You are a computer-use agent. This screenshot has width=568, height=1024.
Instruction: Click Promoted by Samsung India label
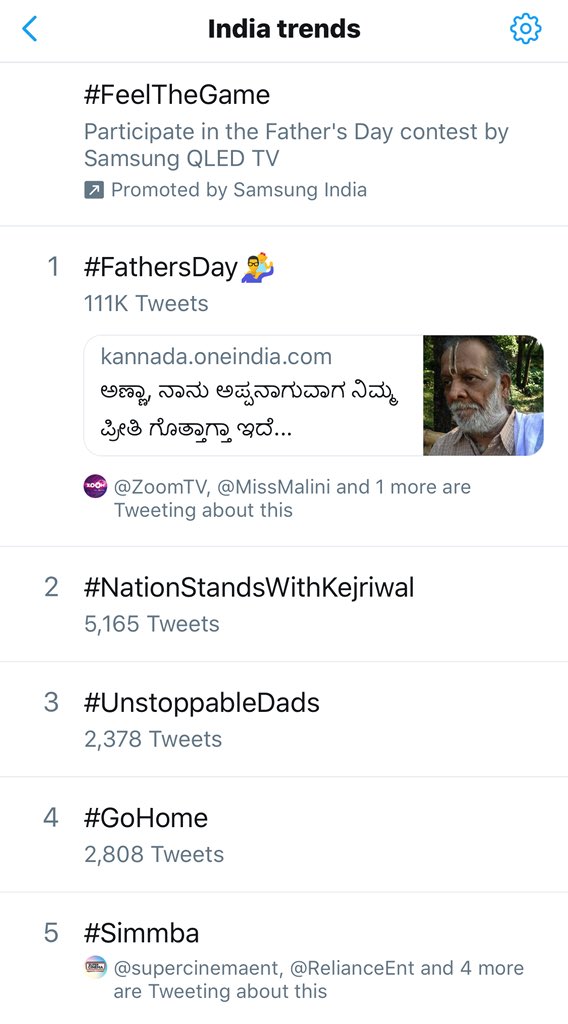click(x=239, y=190)
